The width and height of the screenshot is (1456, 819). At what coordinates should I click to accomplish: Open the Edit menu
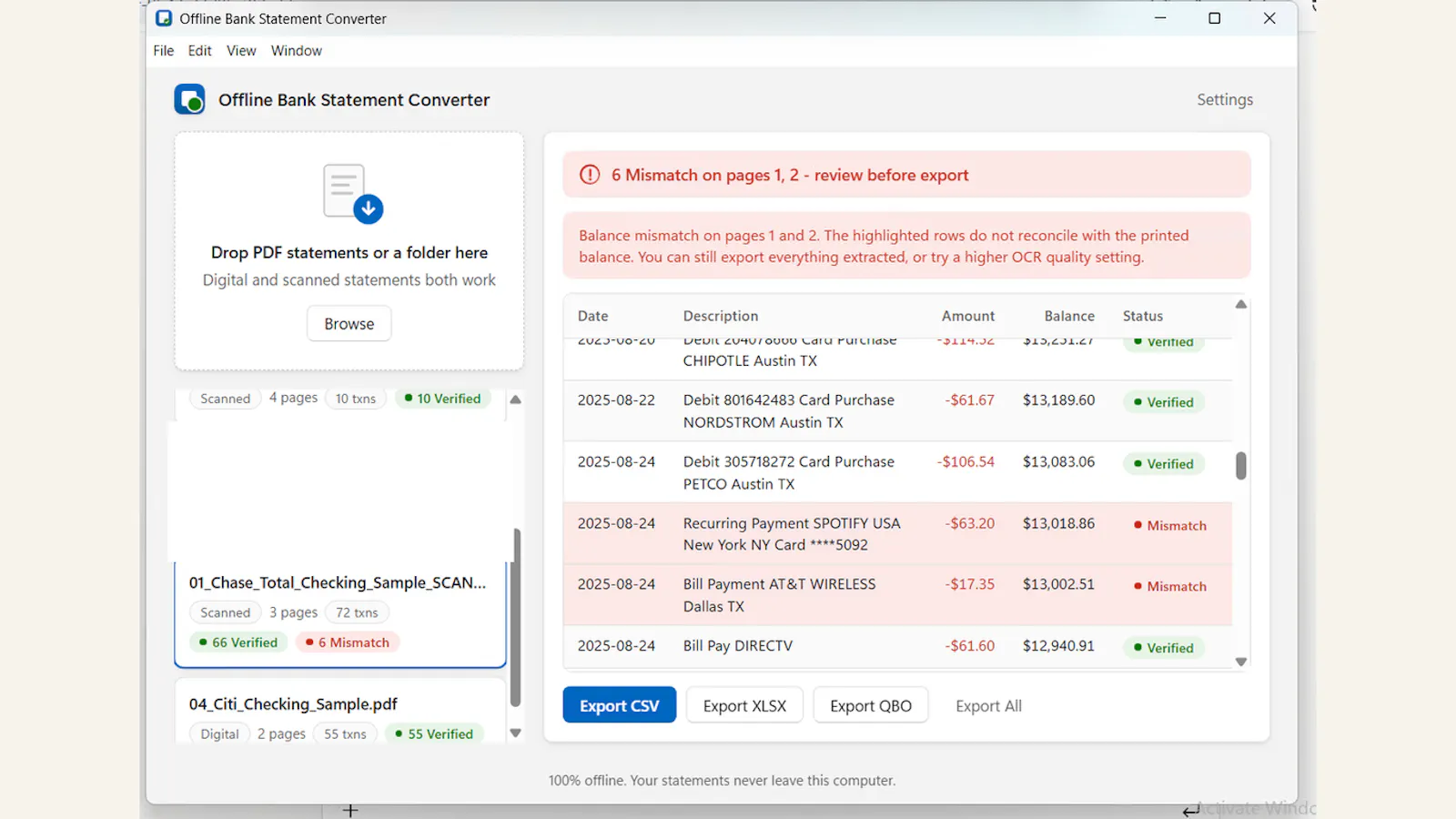point(199,51)
